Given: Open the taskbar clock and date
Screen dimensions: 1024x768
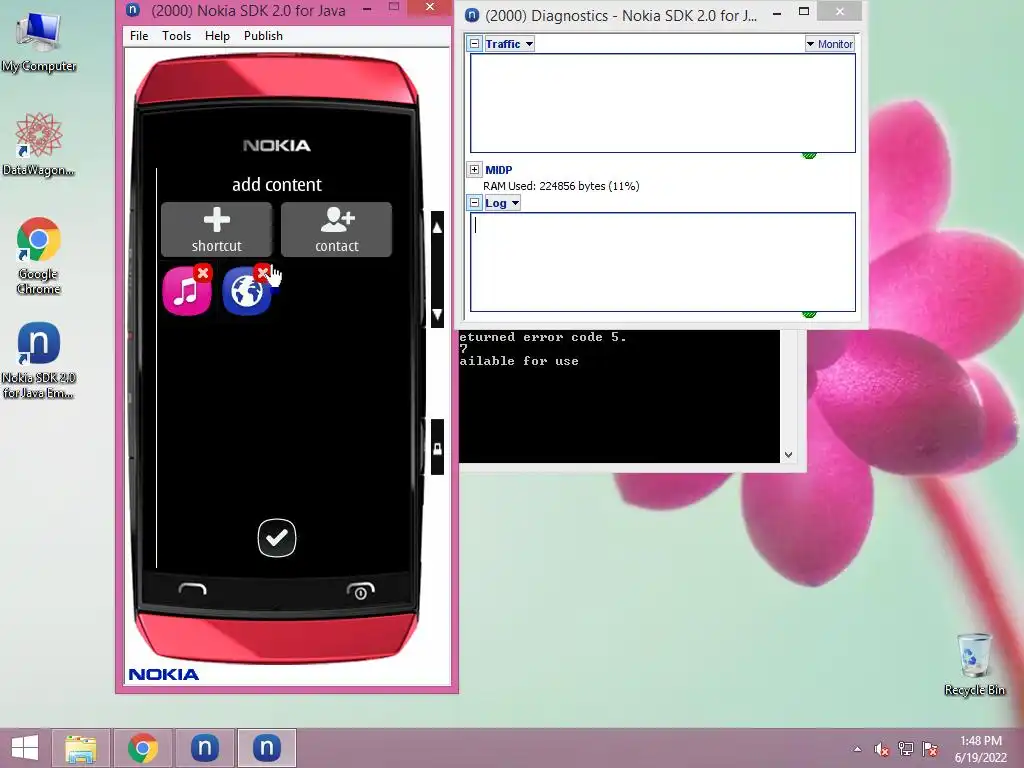Looking at the screenshot, I should (x=981, y=749).
